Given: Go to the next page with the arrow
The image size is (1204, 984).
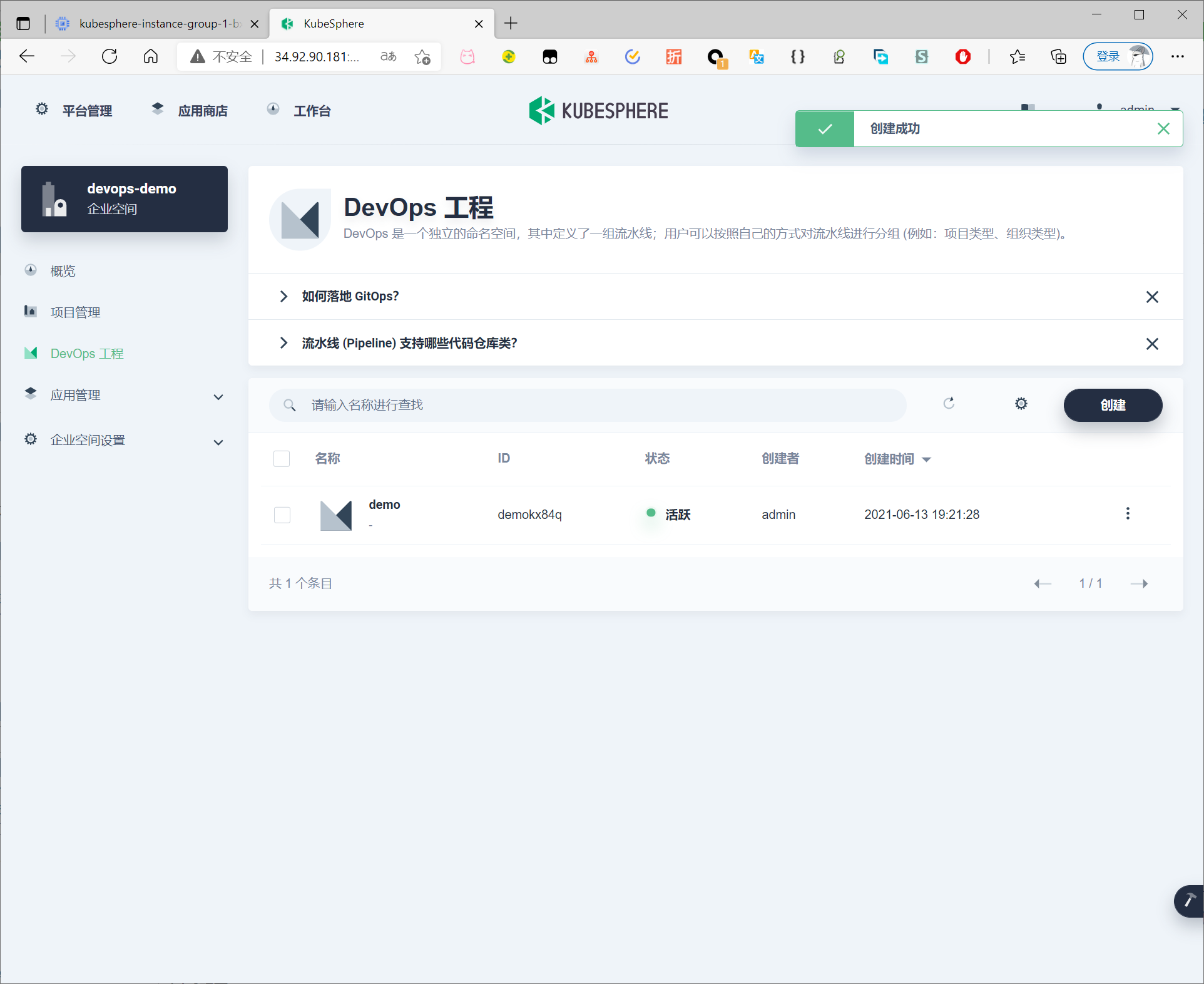Looking at the screenshot, I should point(1139,583).
